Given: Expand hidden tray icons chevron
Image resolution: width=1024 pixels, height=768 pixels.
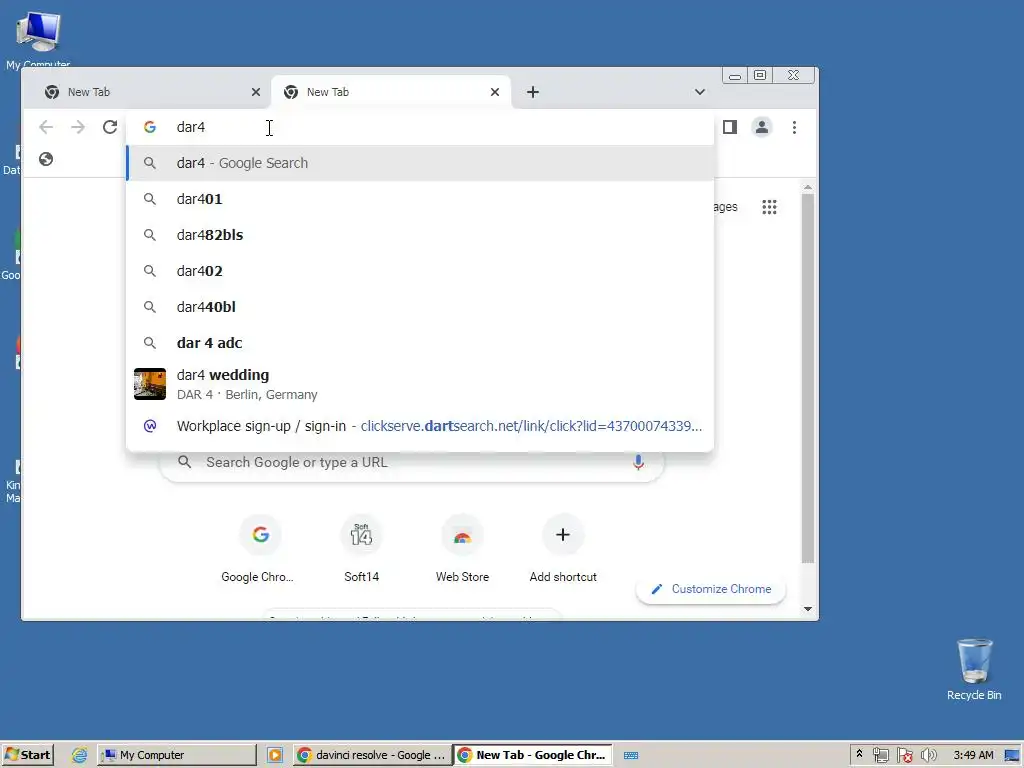Looking at the screenshot, I should pos(859,754).
